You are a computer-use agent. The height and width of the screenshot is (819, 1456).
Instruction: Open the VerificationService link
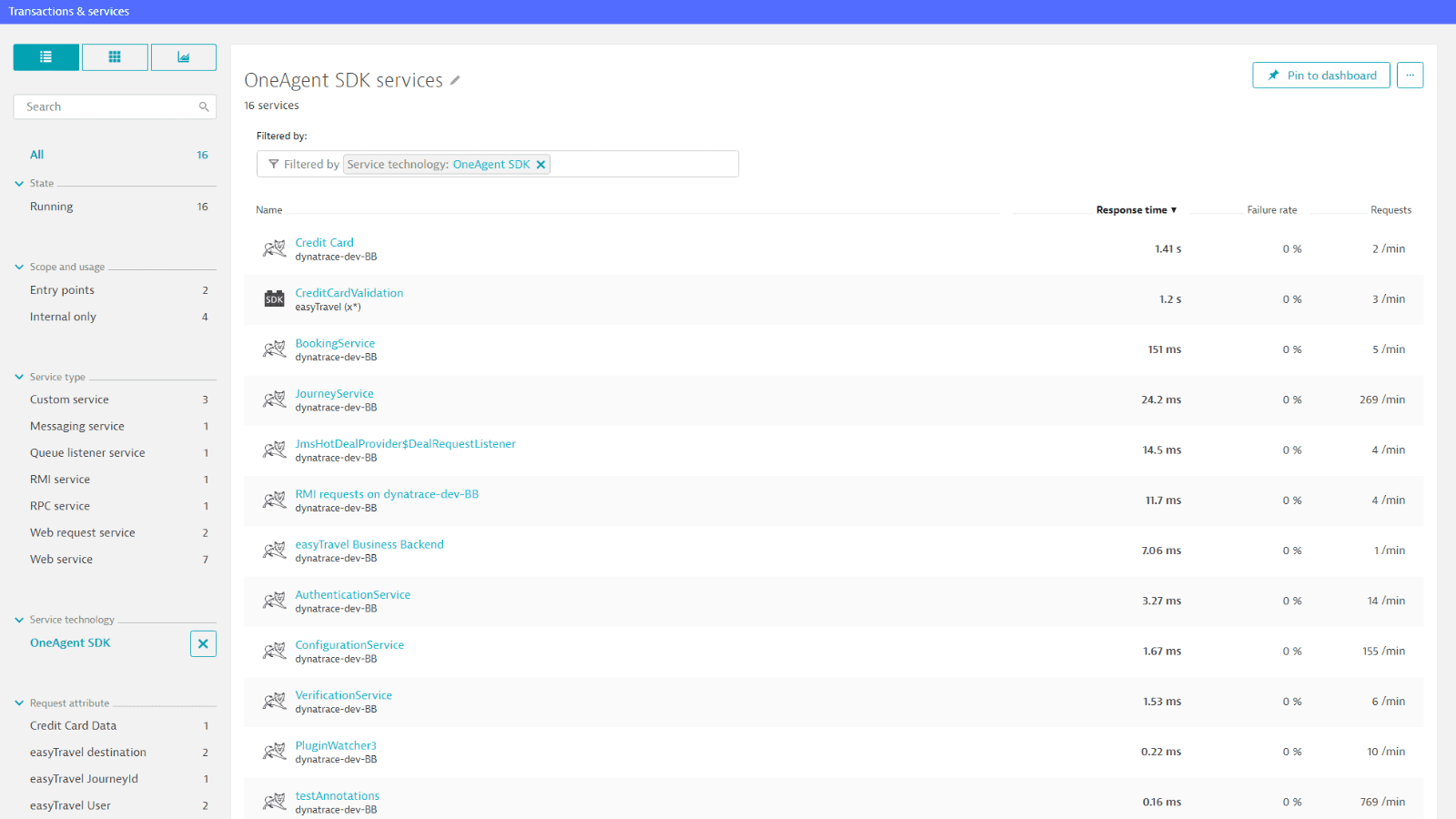click(344, 695)
